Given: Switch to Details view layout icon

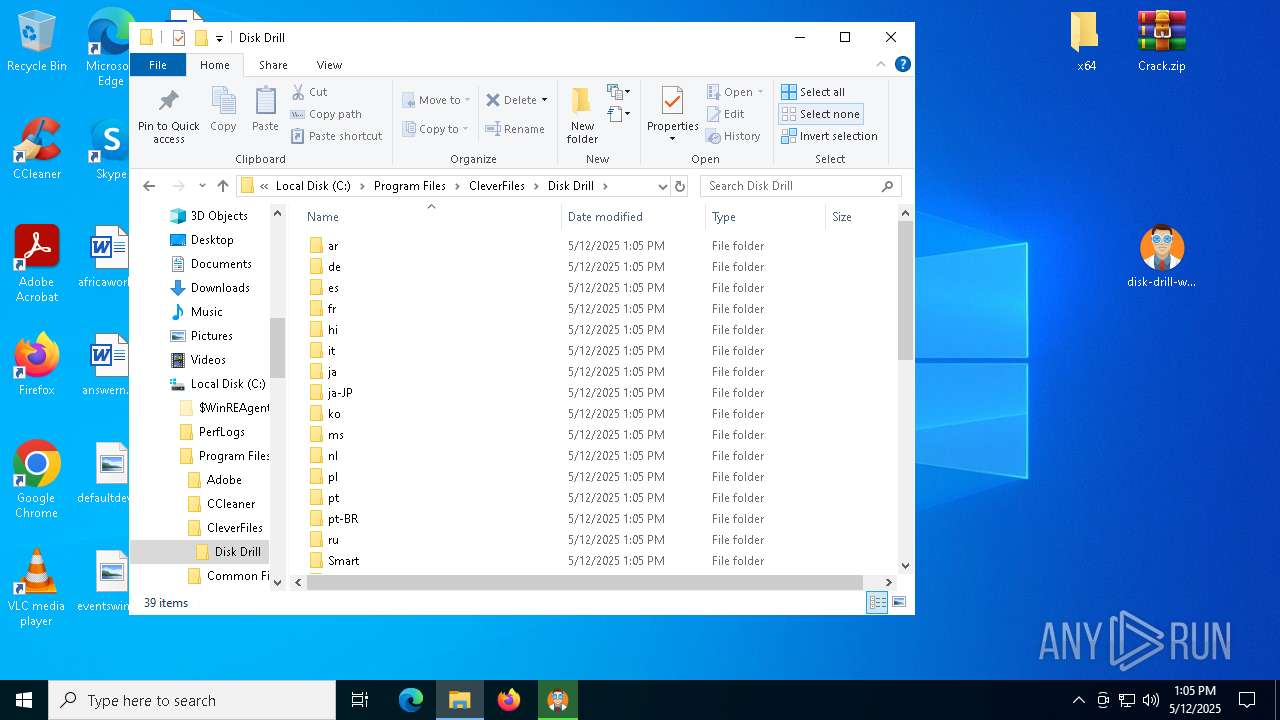Looking at the screenshot, I should pyautogui.click(x=877, y=602).
